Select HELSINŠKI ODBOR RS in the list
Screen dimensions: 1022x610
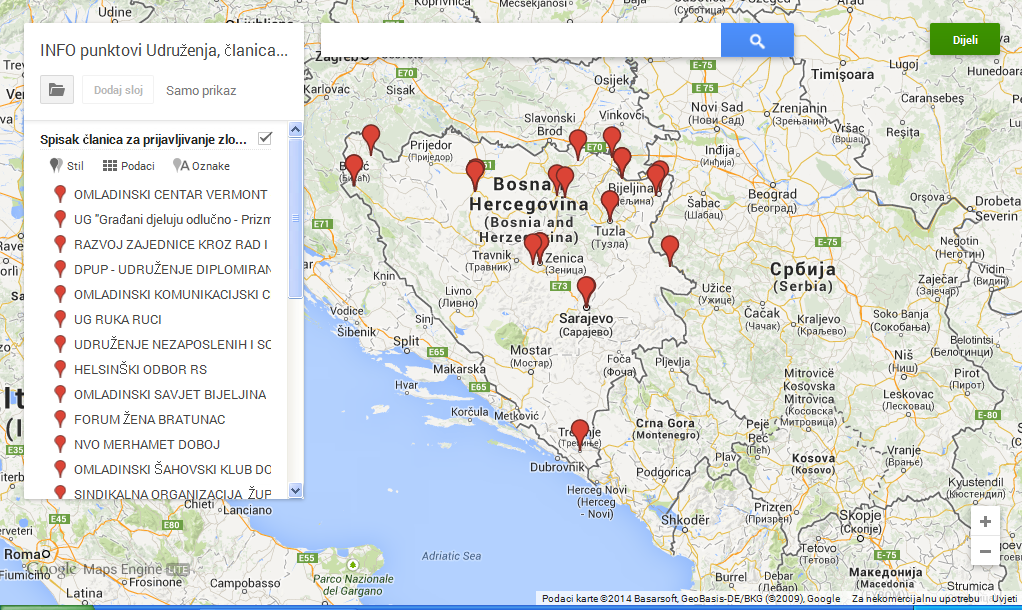click(x=140, y=369)
